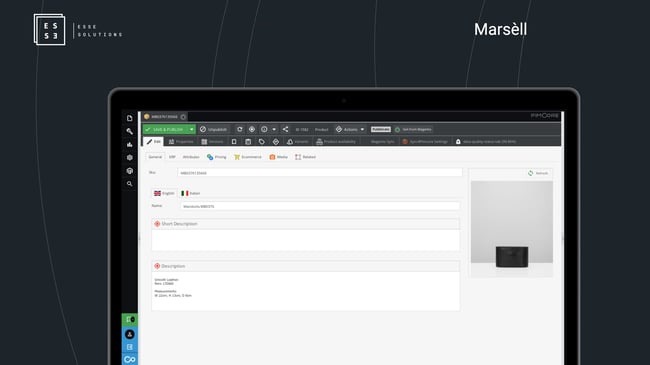The height and width of the screenshot is (365, 650).
Task: Click the reload icon in toolbar
Action: coord(240,129)
